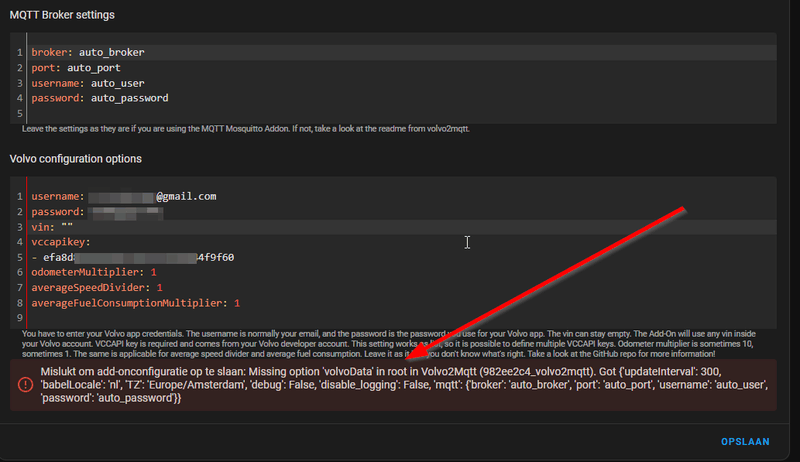Click the 'averageFuelConsumptionMultiplier: 1' line

point(136,303)
